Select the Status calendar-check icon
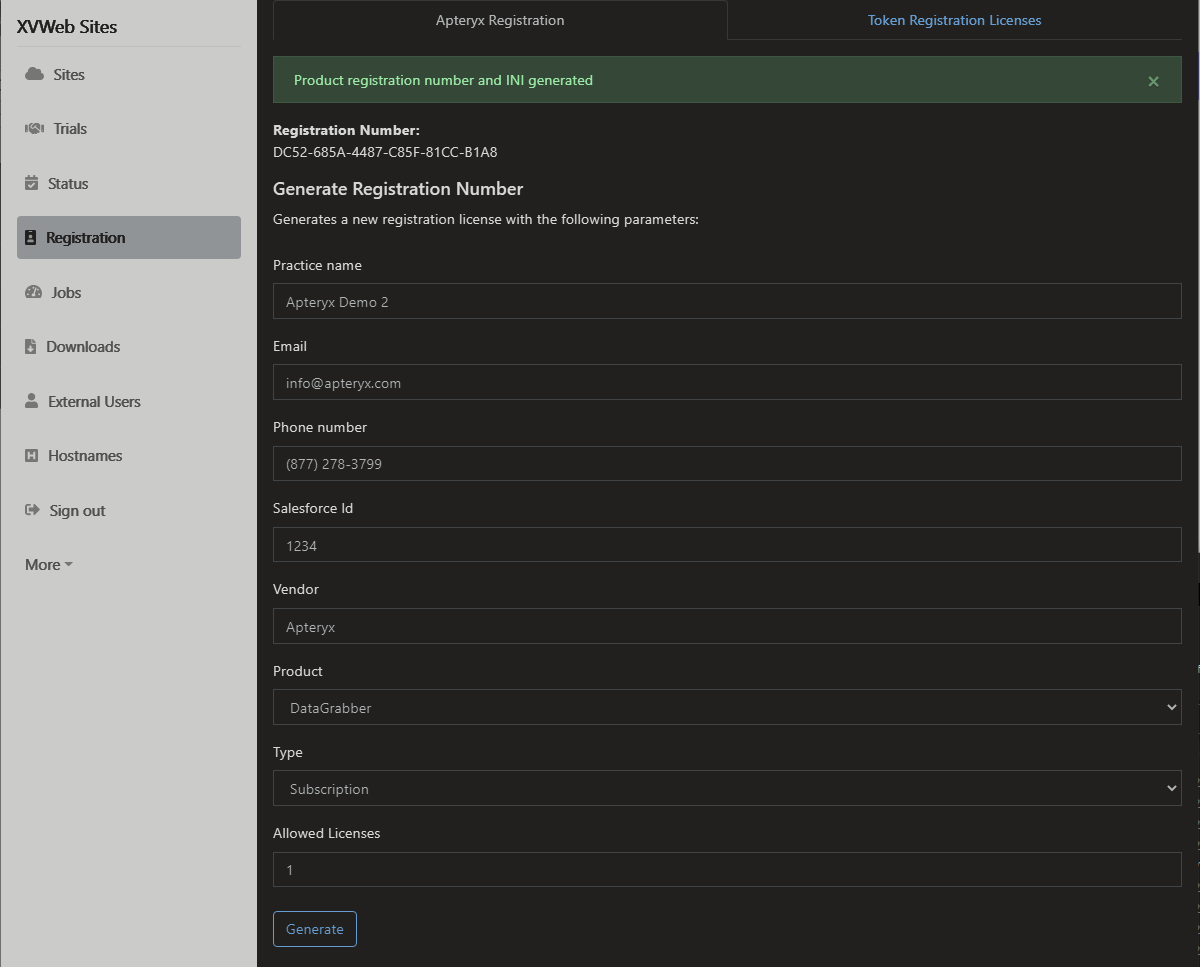Viewport: 1200px width, 967px height. 32,183
